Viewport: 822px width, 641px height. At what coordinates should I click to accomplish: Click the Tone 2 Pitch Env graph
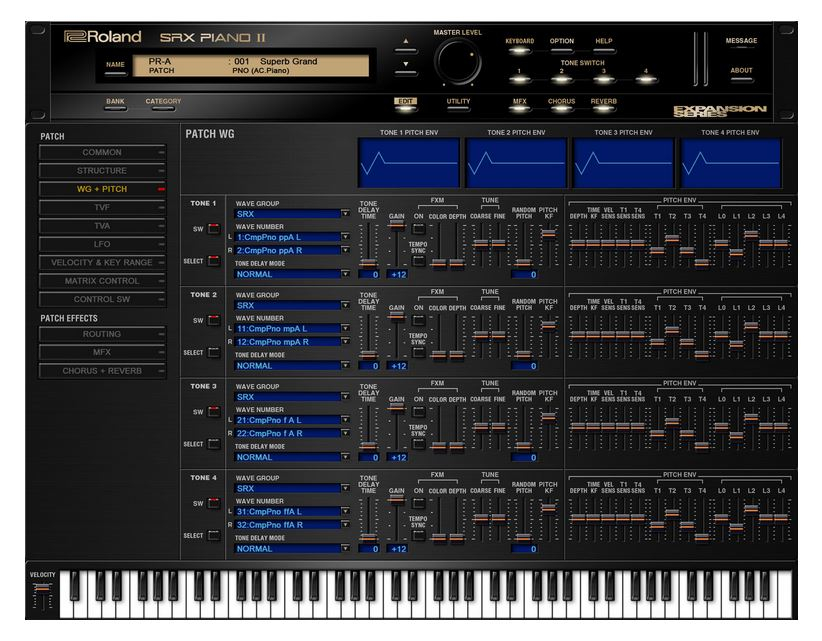pos(516,162)
